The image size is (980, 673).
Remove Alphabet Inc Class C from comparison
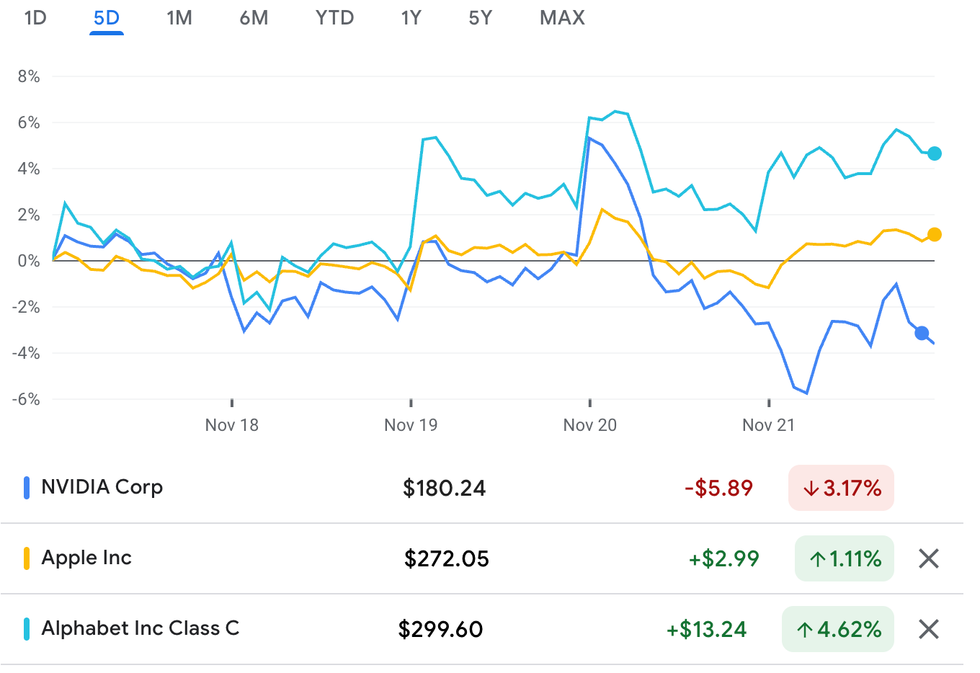pos(928,629)
